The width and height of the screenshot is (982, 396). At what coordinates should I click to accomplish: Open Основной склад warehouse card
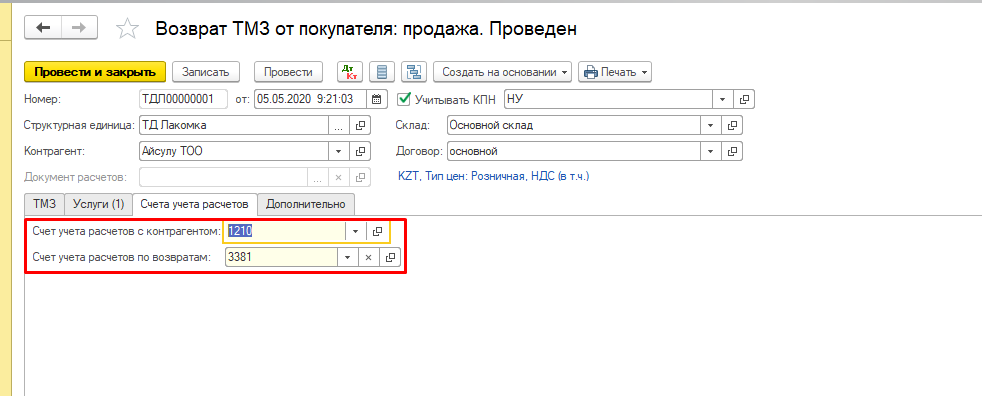click(x=732, y=125)
